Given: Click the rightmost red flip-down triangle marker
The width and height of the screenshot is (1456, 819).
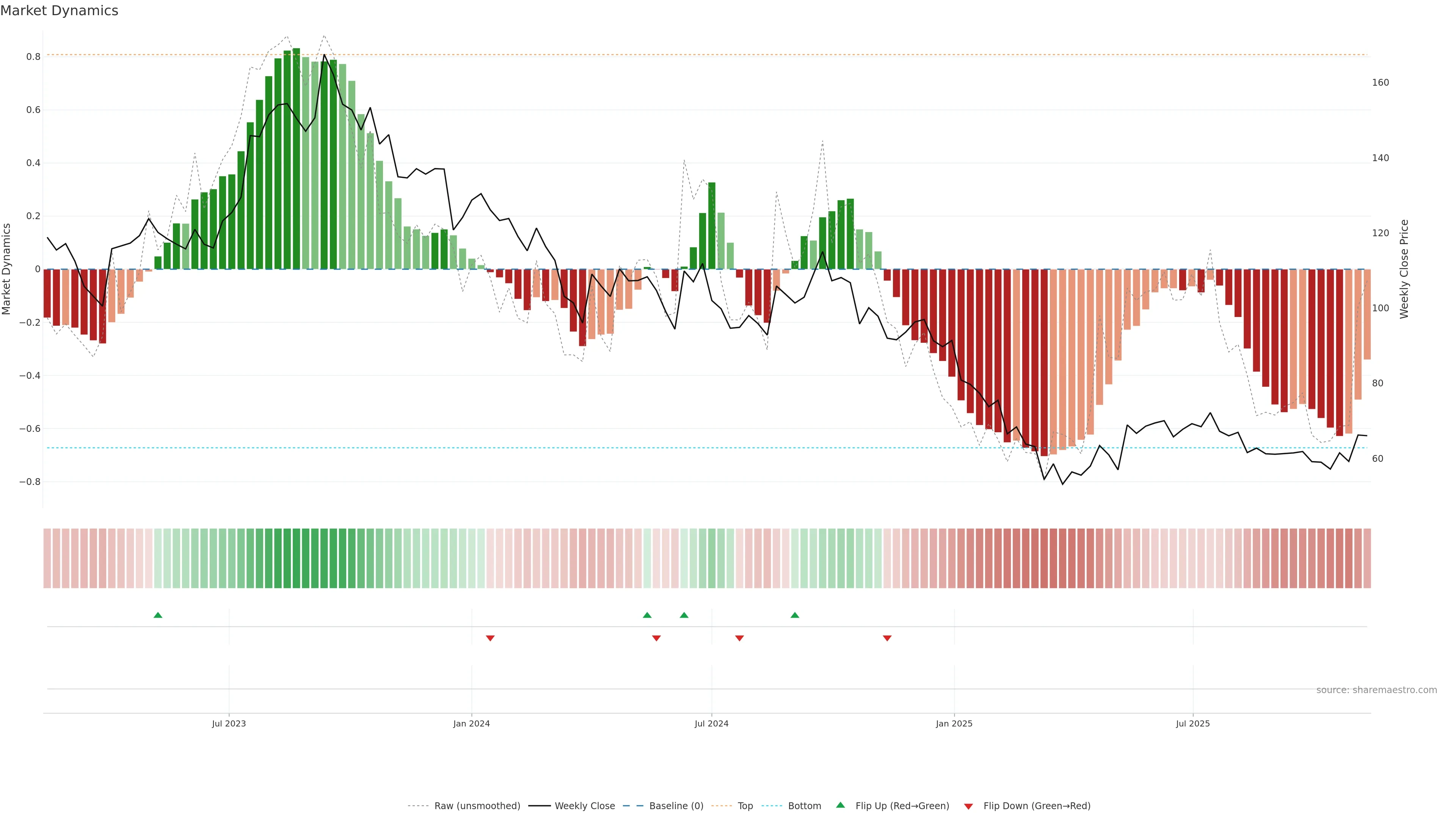Looking at the screenshot, I should [887, 638].
